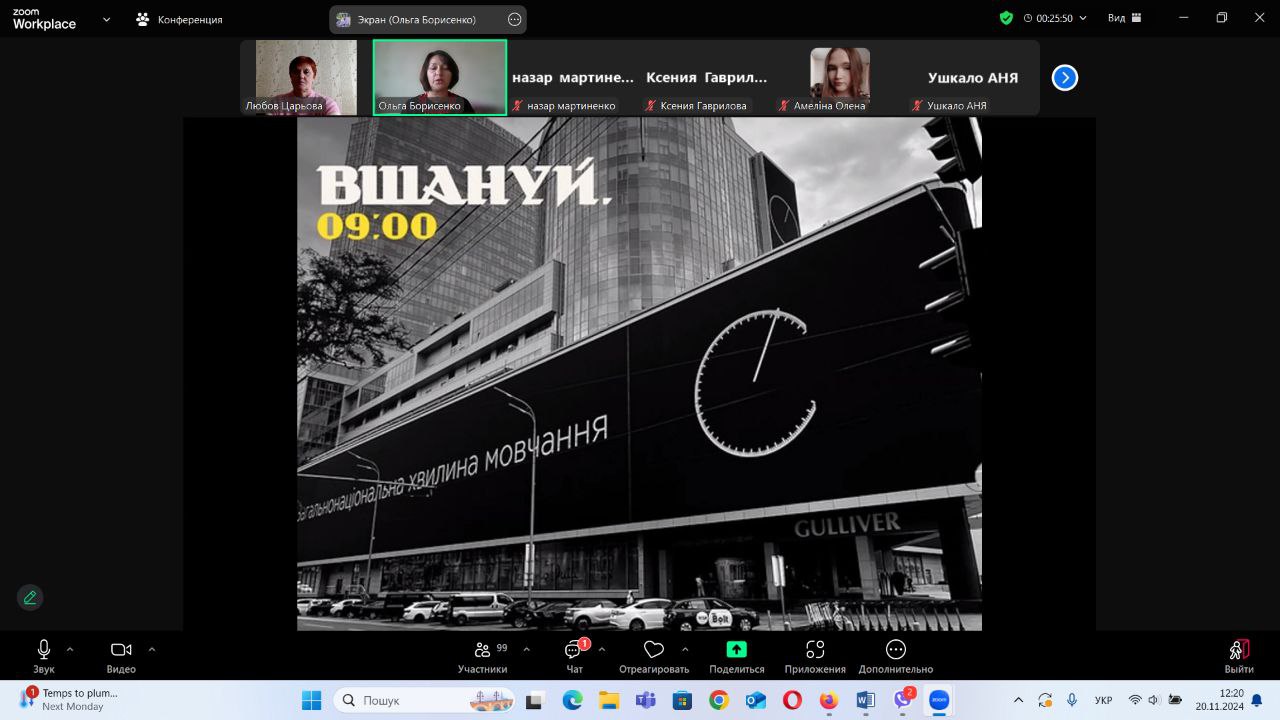
Task: Open the Дополнительно more options icon
Action: (895, 651)
